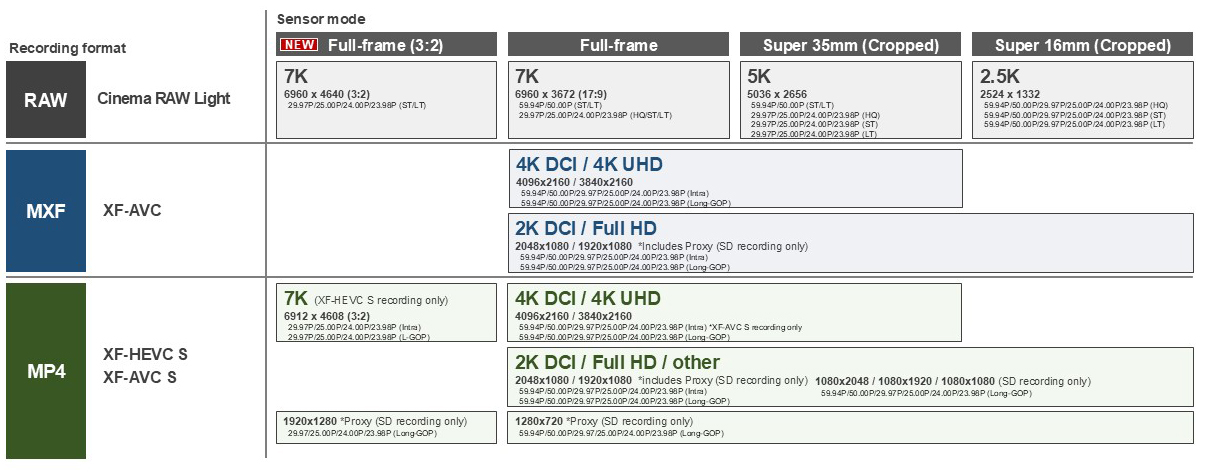Choose the 5K 5036 x 2656 cell
This screenshot has width=1208, height=476.
click(x=851, y=99)
